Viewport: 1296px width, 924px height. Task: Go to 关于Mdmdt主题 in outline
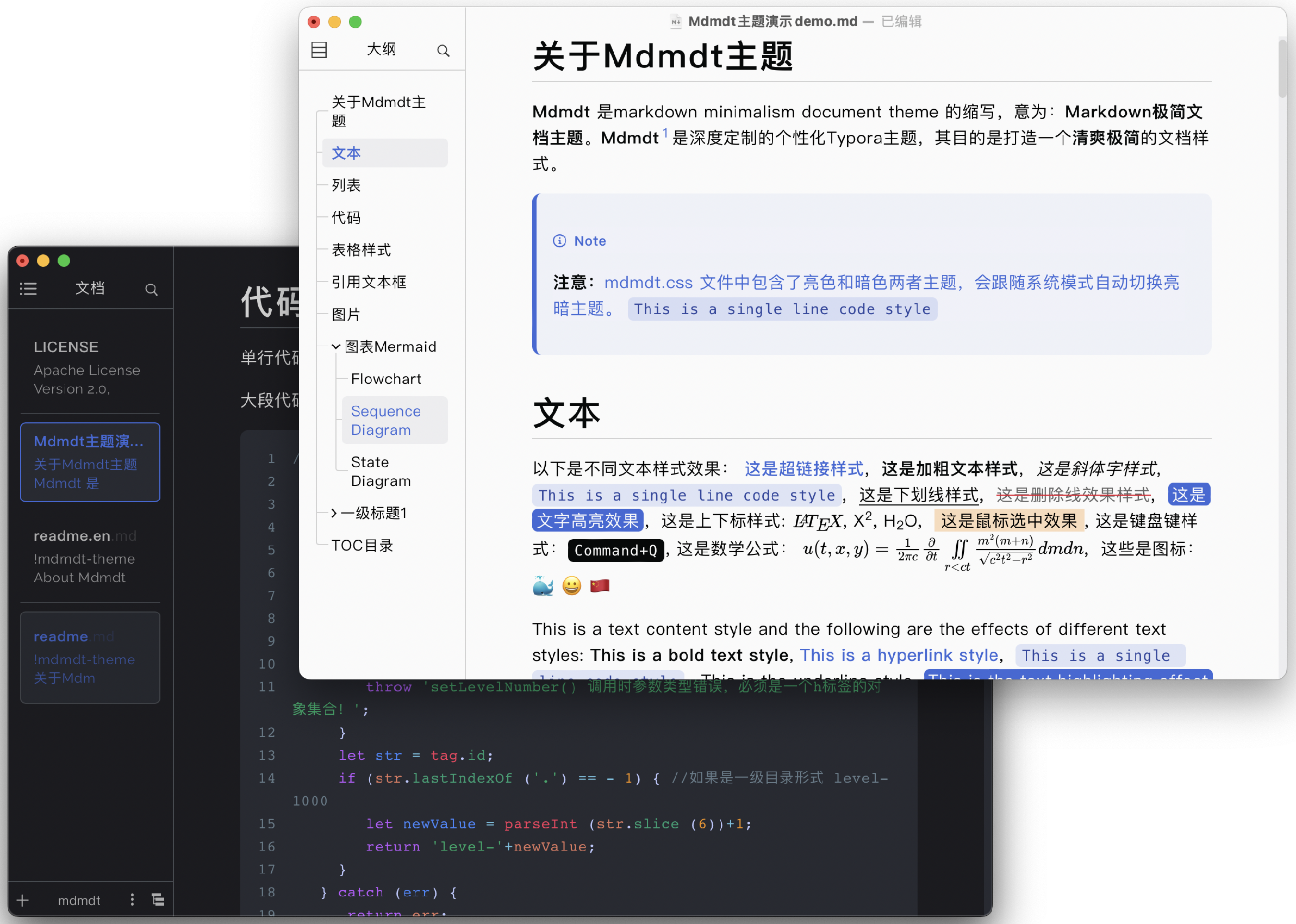pos(379,111)
